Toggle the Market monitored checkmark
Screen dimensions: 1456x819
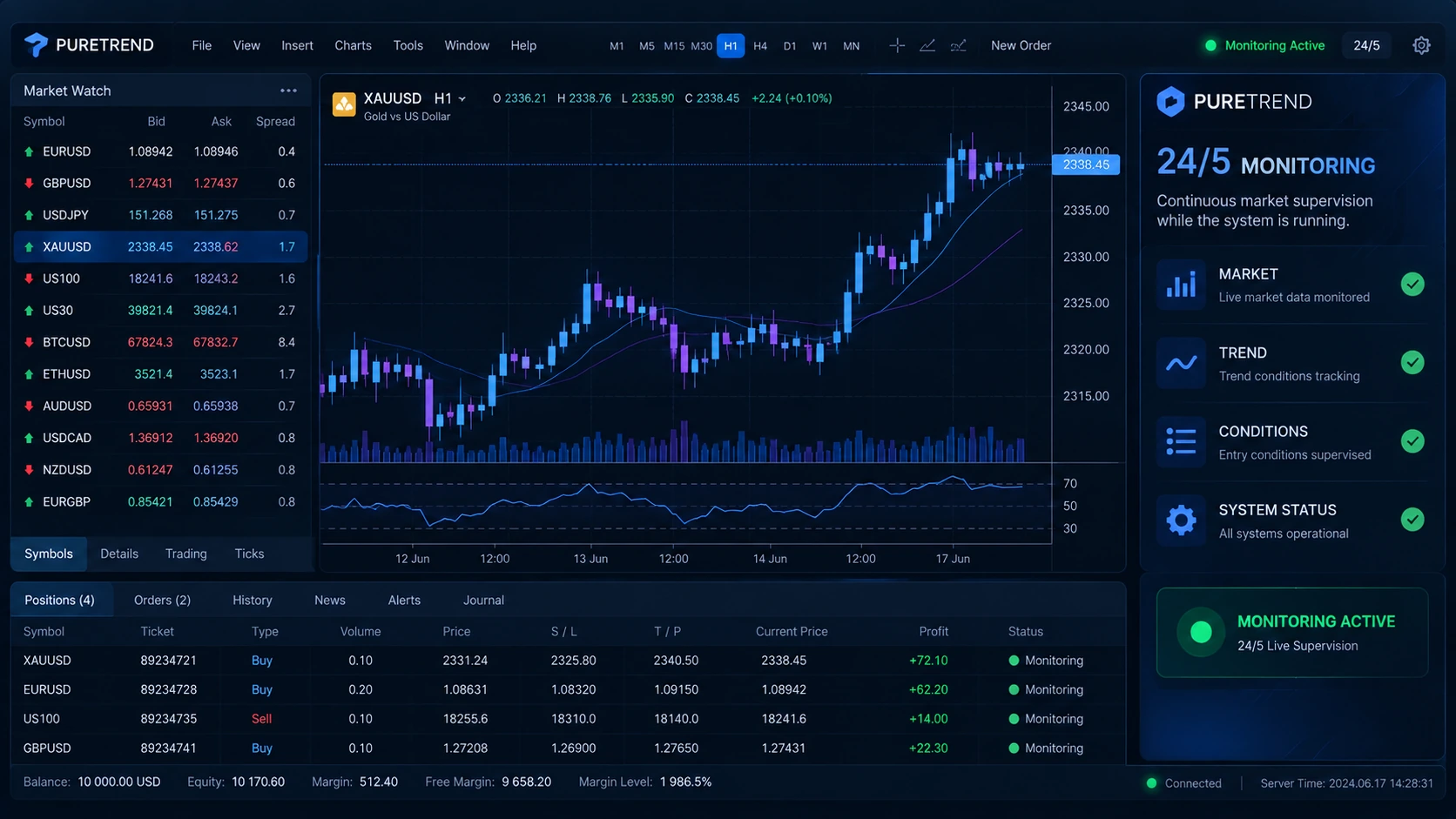(x=1412, y=284)
